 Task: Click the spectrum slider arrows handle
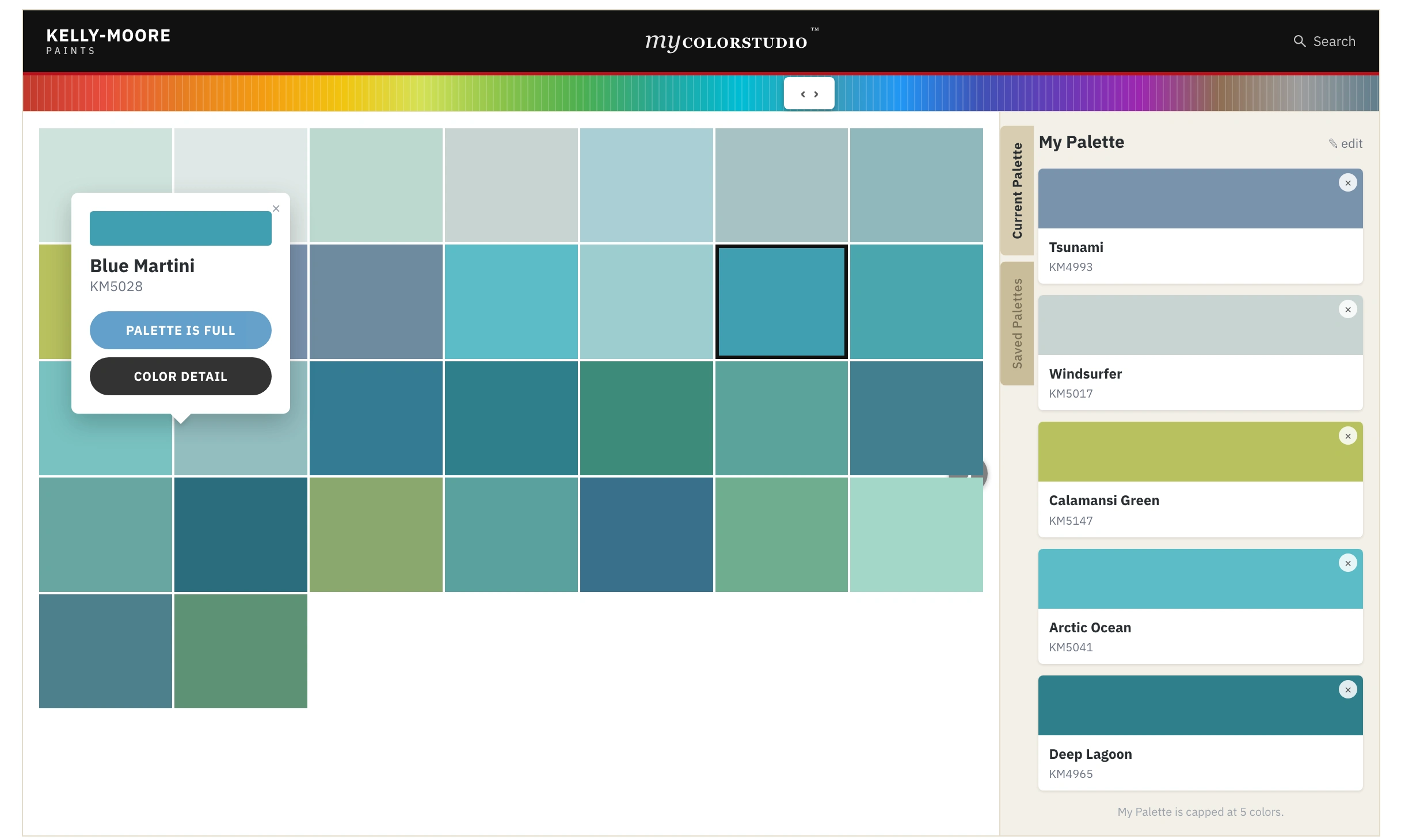(809, 93)
